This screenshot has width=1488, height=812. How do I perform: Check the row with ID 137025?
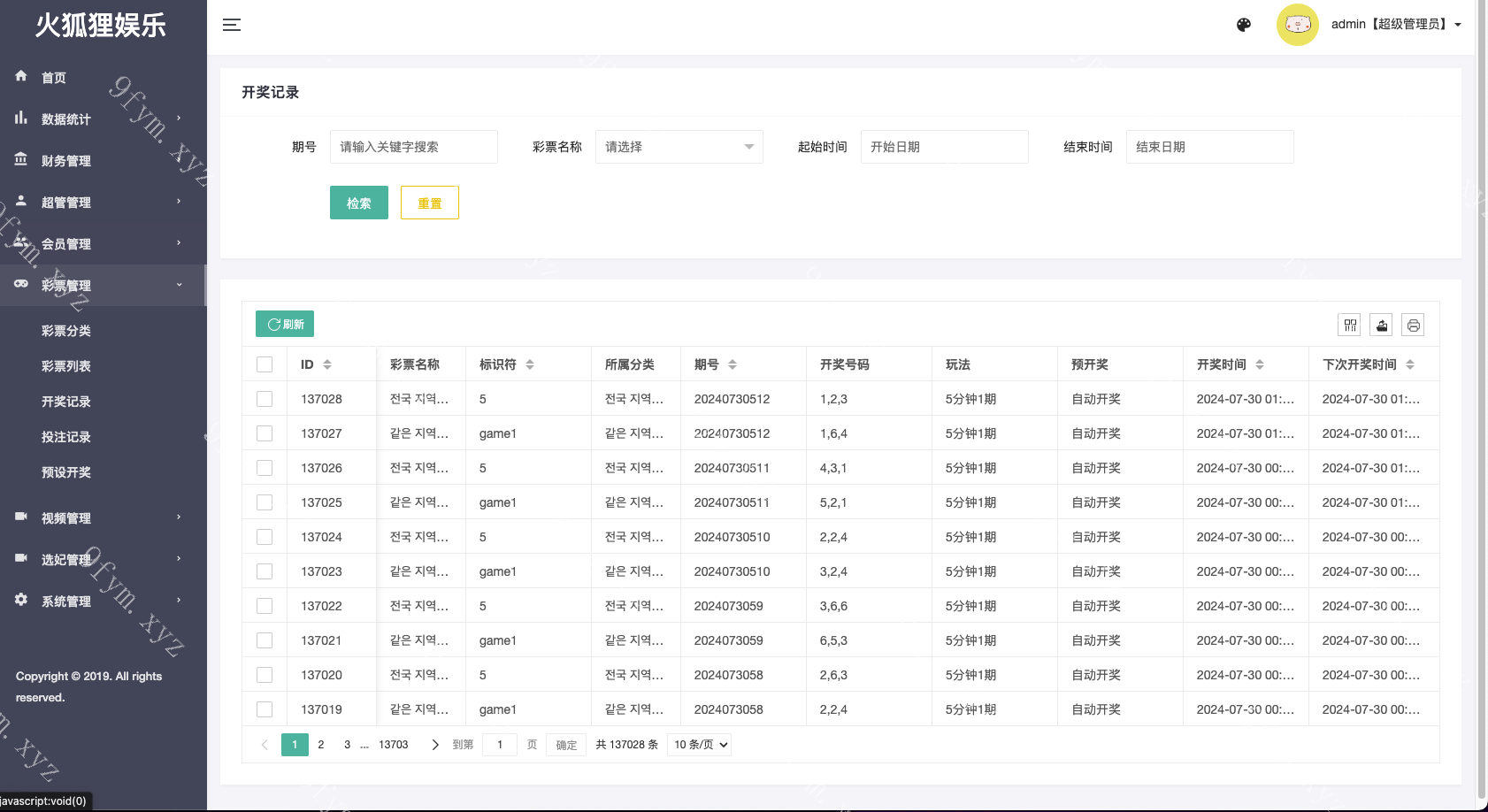coord(265,502)
